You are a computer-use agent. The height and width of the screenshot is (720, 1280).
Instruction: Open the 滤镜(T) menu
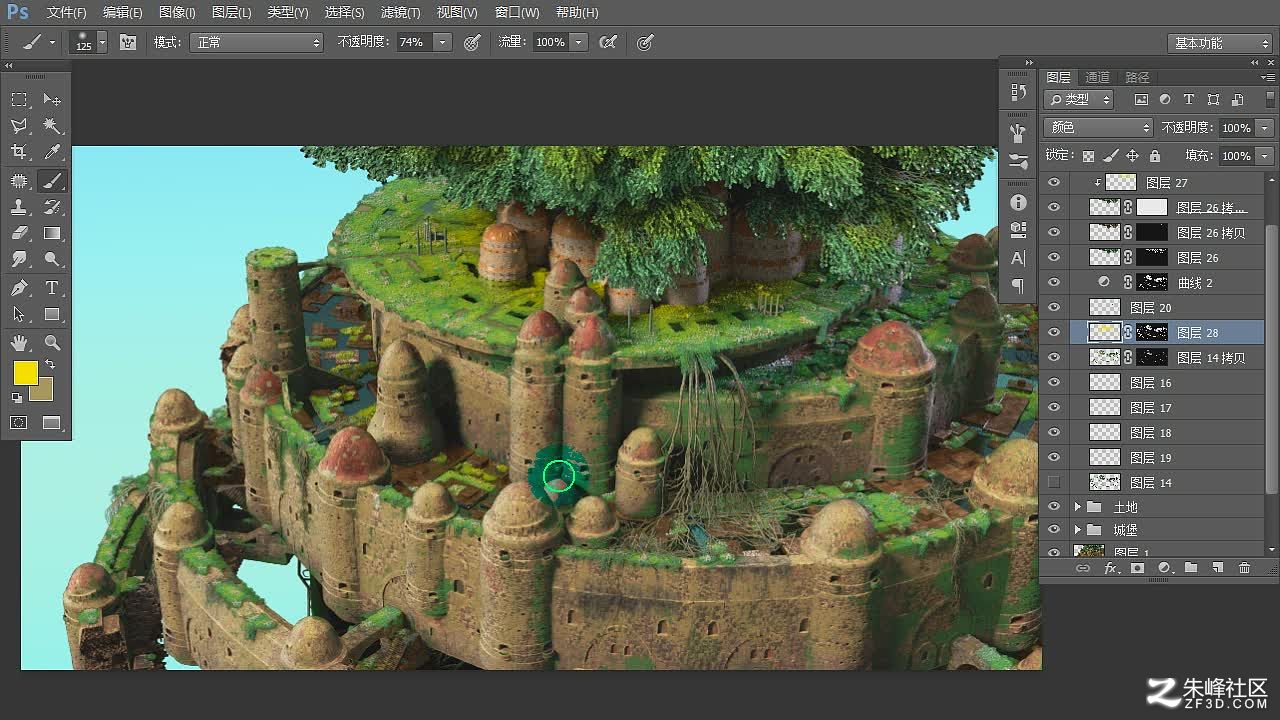[401, 13]
